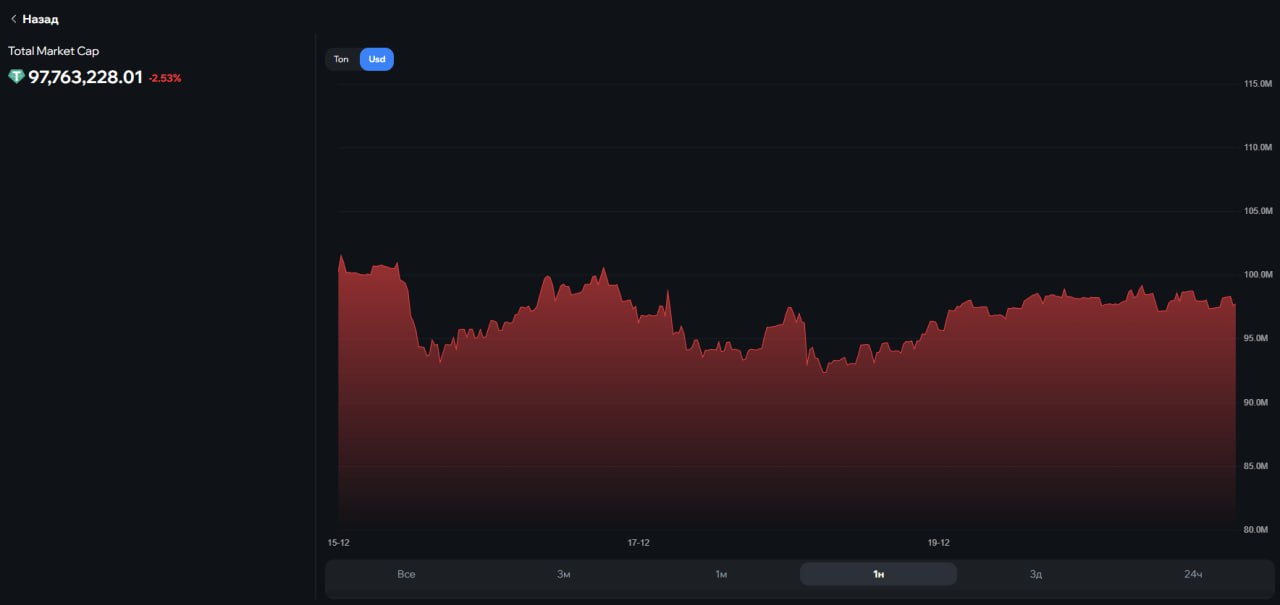Click the -2.53% change indicator

(165, 78)
